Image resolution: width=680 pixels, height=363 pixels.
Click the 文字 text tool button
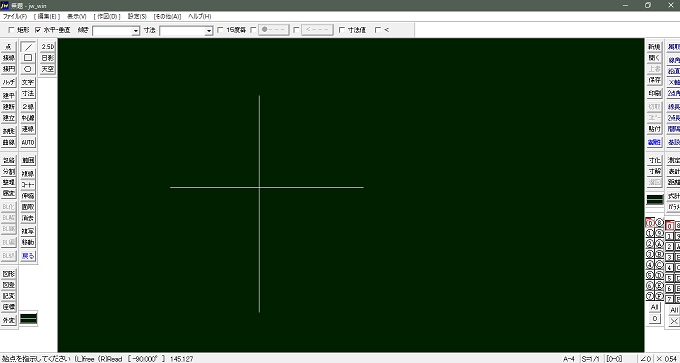(x=28, y=82)
